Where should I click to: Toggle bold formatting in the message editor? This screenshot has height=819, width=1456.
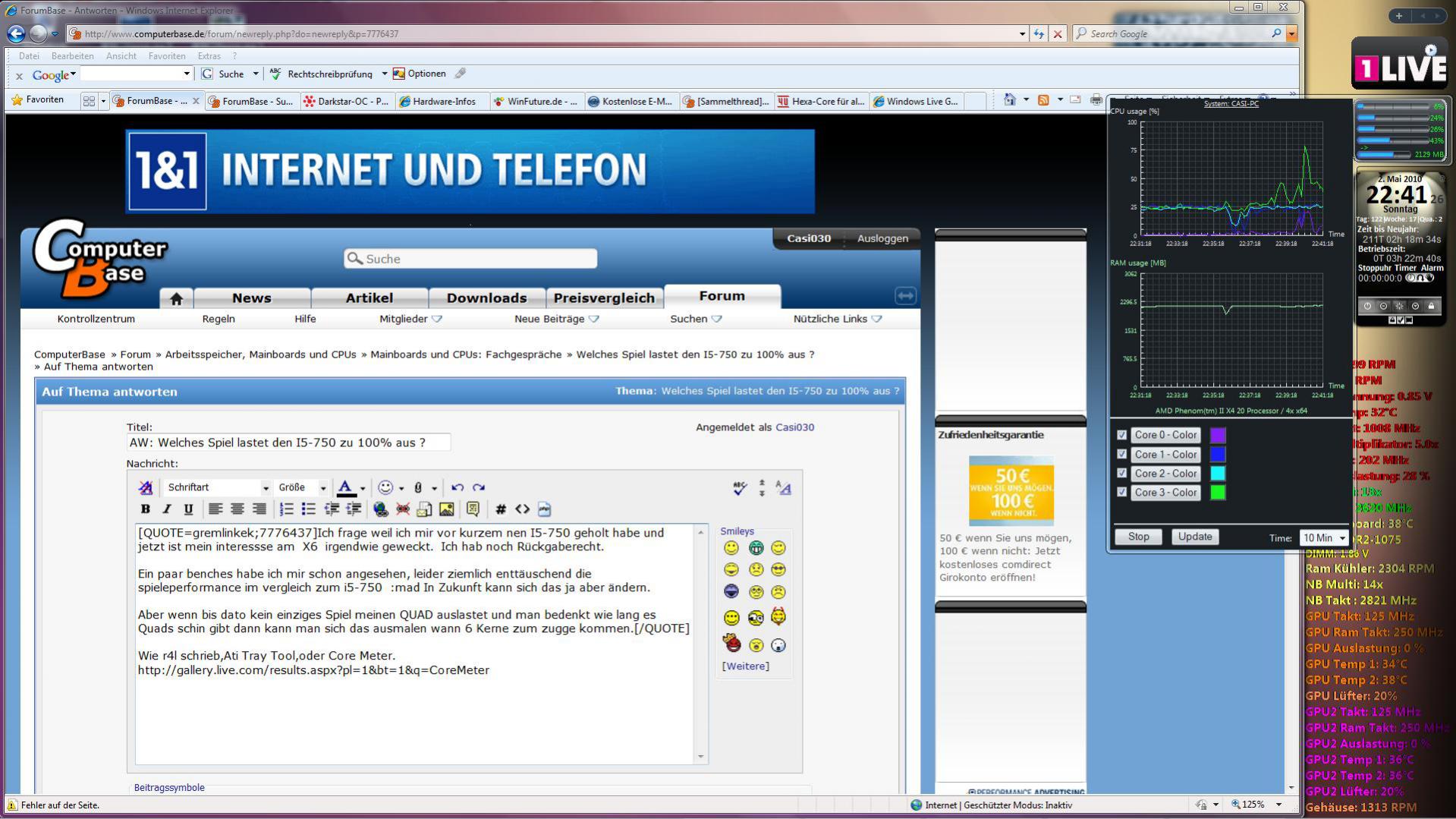(145, 509)
